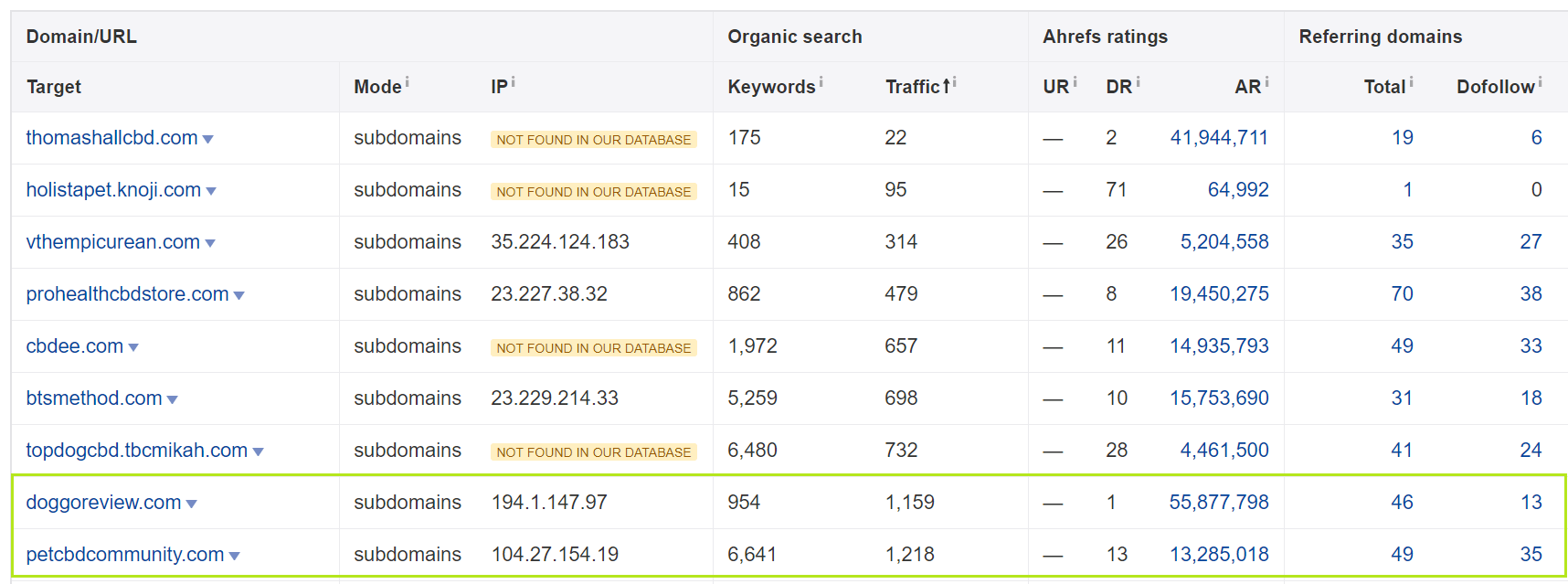Open AR value 15,753,690 link
This screenshot has width=1568, height=584.
tap(1219, 398)
